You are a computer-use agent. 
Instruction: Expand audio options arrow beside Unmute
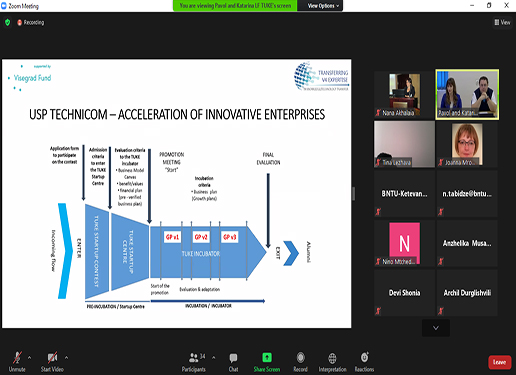pos(30,358)
